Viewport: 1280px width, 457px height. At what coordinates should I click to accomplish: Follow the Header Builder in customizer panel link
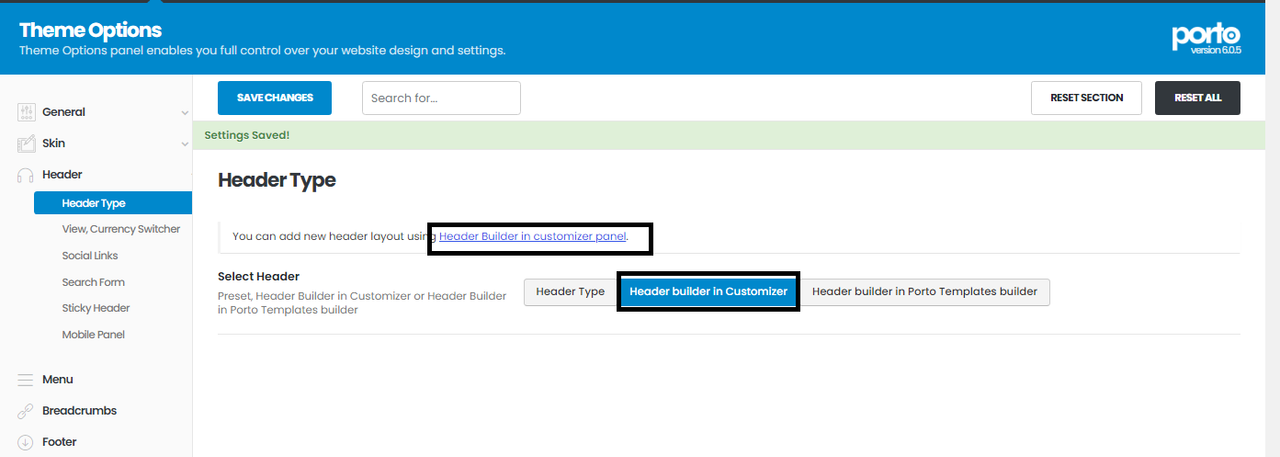click(533, 236)
